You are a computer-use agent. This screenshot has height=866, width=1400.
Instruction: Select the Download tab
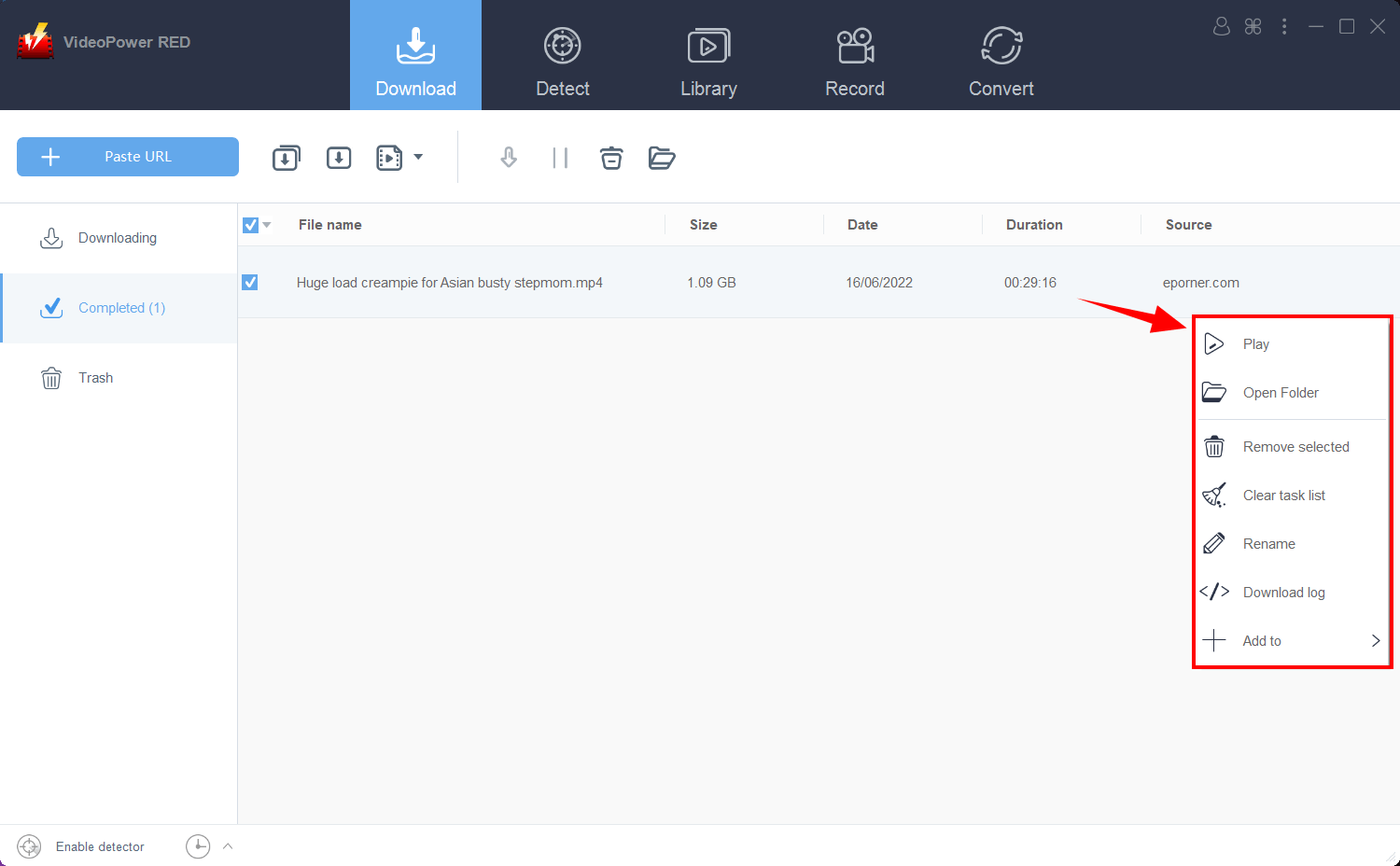click(x=415, y=55)
